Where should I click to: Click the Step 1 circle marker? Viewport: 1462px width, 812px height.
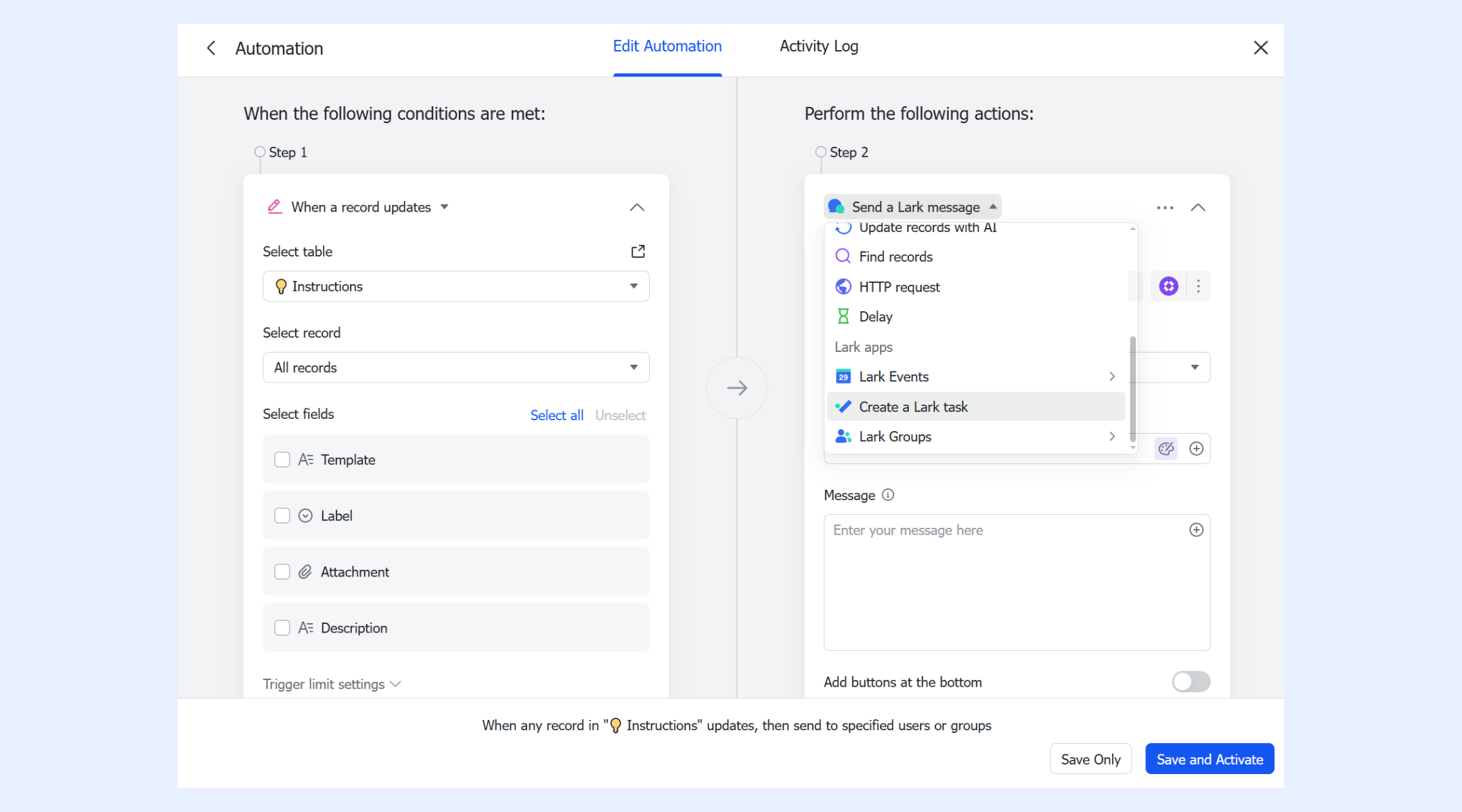tap(260, 152)
